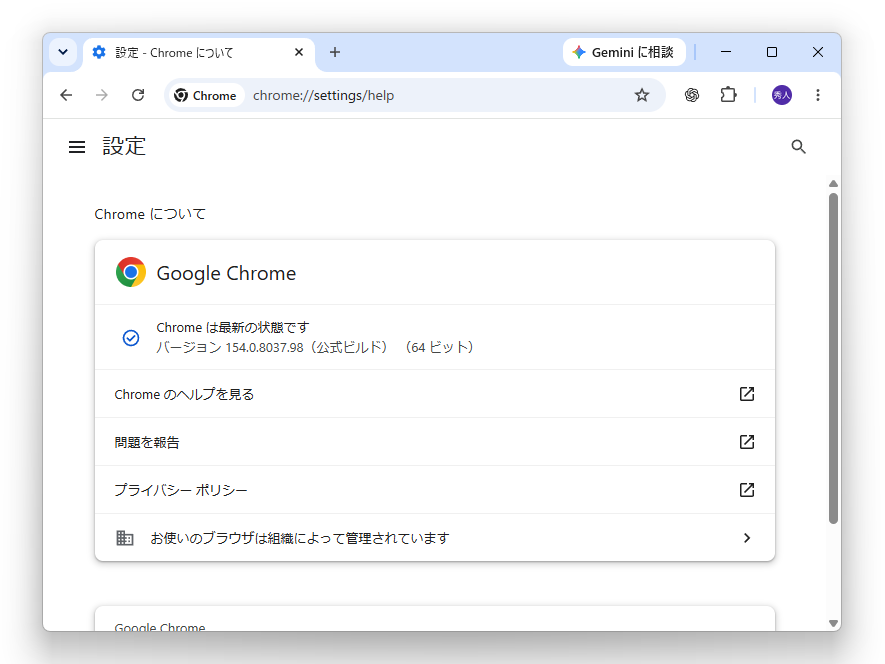Click the scrollbar up arrow

coord(833,184)
